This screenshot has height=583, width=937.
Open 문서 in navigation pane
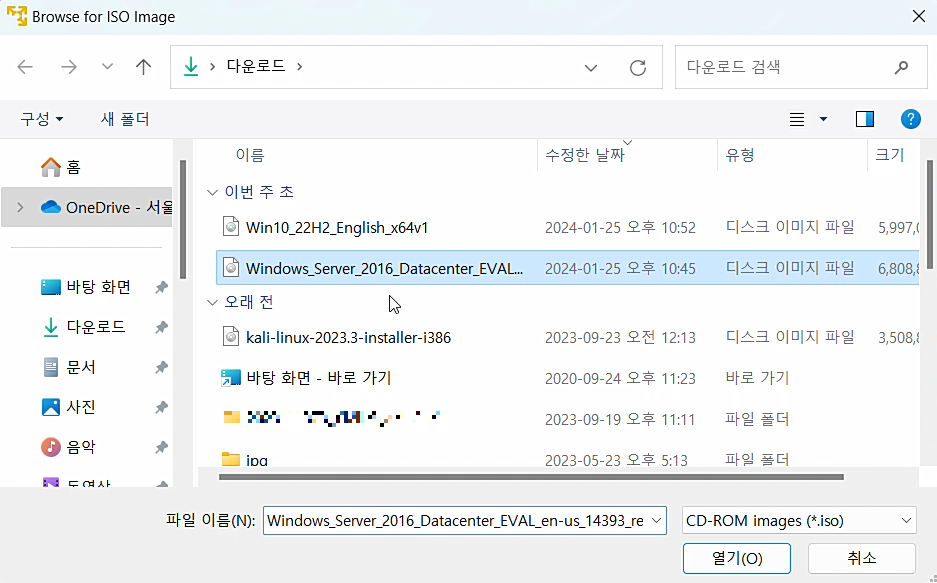[69, 367]
